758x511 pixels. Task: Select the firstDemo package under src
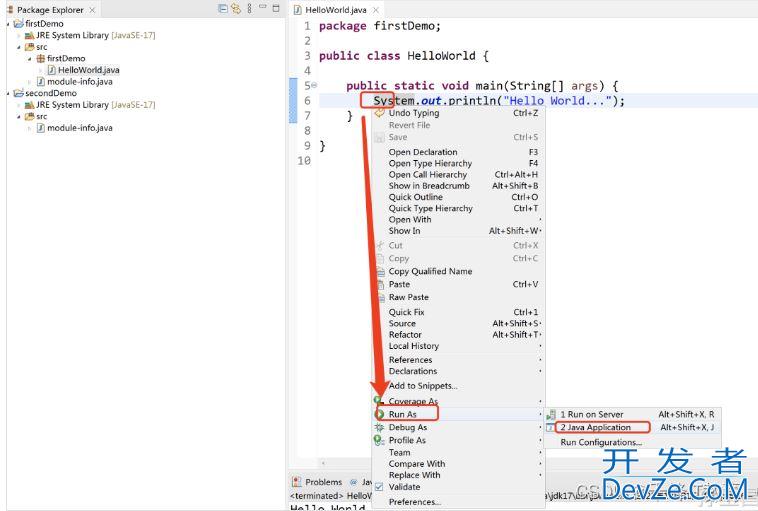click(x=66, y=58)
